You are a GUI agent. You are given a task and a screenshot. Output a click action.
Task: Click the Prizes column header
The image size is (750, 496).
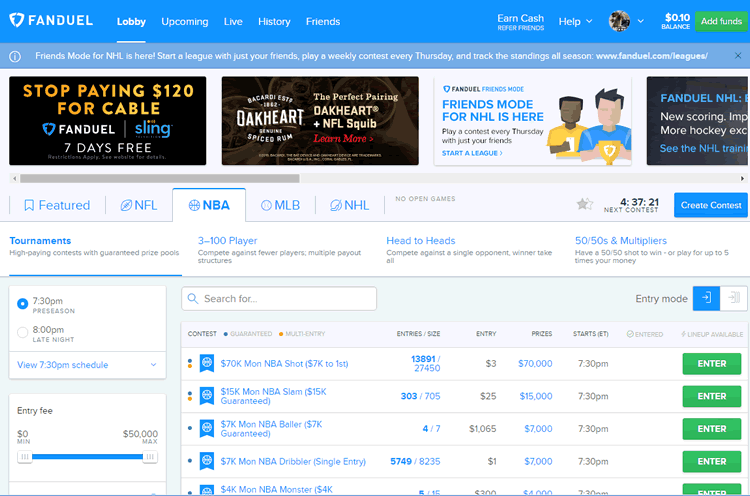tap(541, 334)
